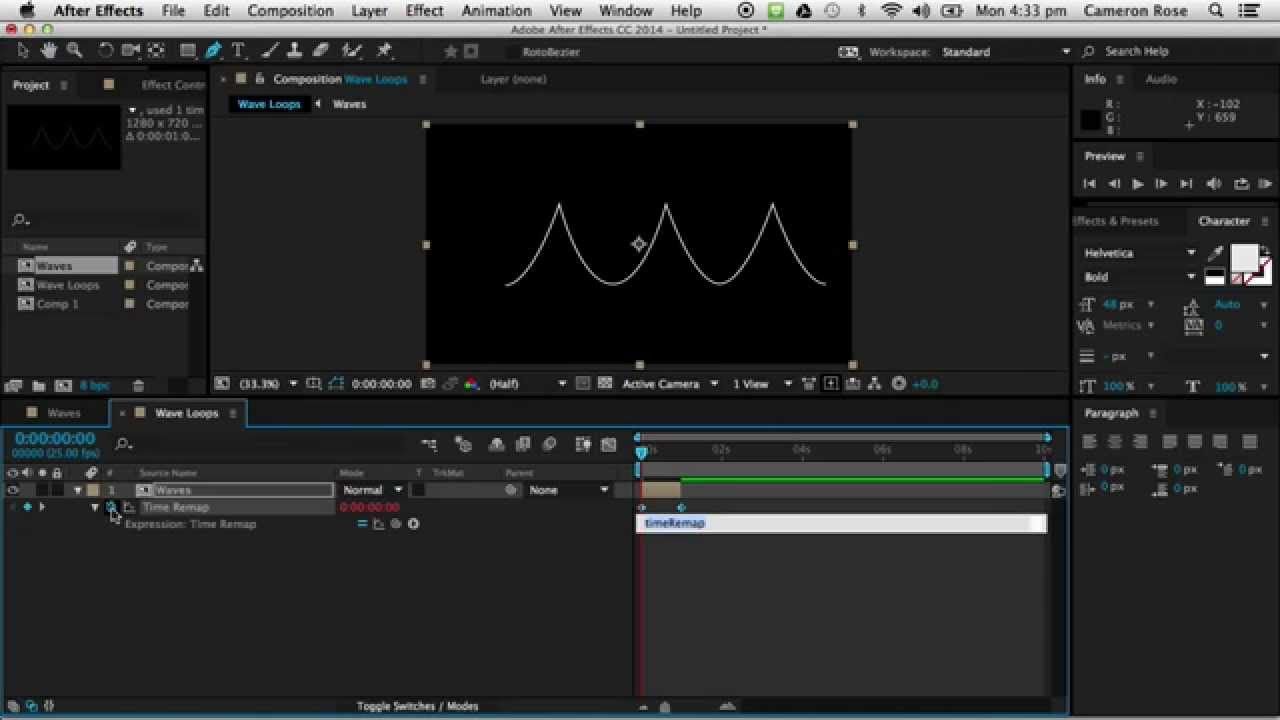Select the Brush tool
Image resolution: width=1280 pixels, height=720 pixels.
[271, 51]
